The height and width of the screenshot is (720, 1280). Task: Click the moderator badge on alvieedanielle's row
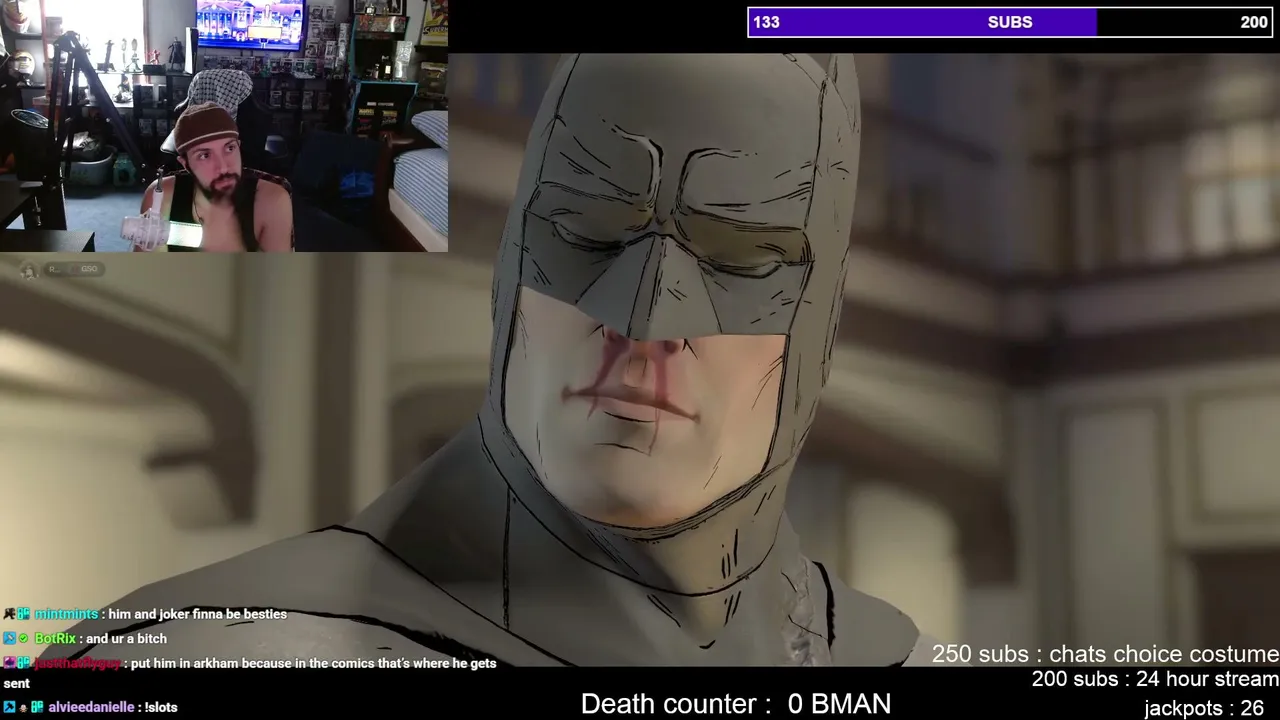(9, 707)
